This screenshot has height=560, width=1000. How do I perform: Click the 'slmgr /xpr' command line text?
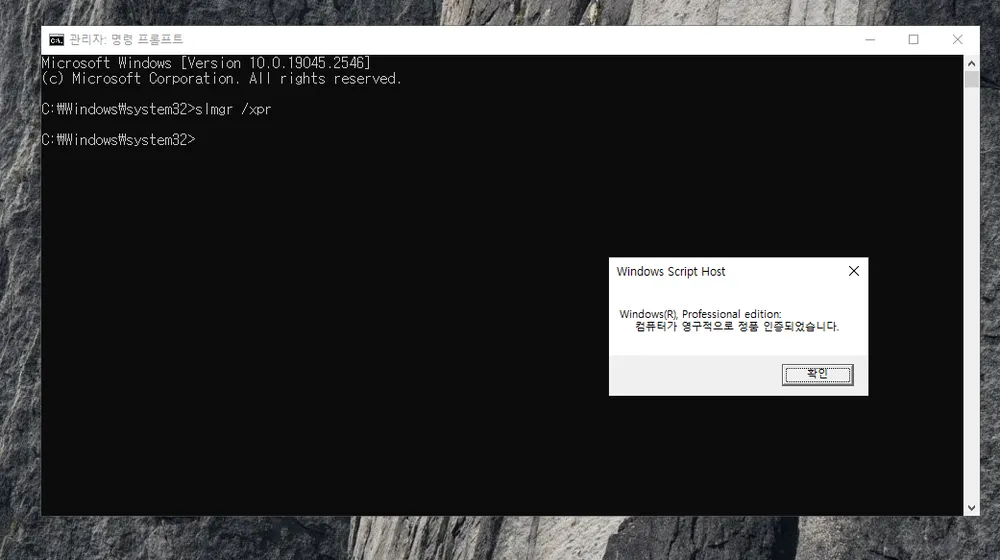point(233,109)
